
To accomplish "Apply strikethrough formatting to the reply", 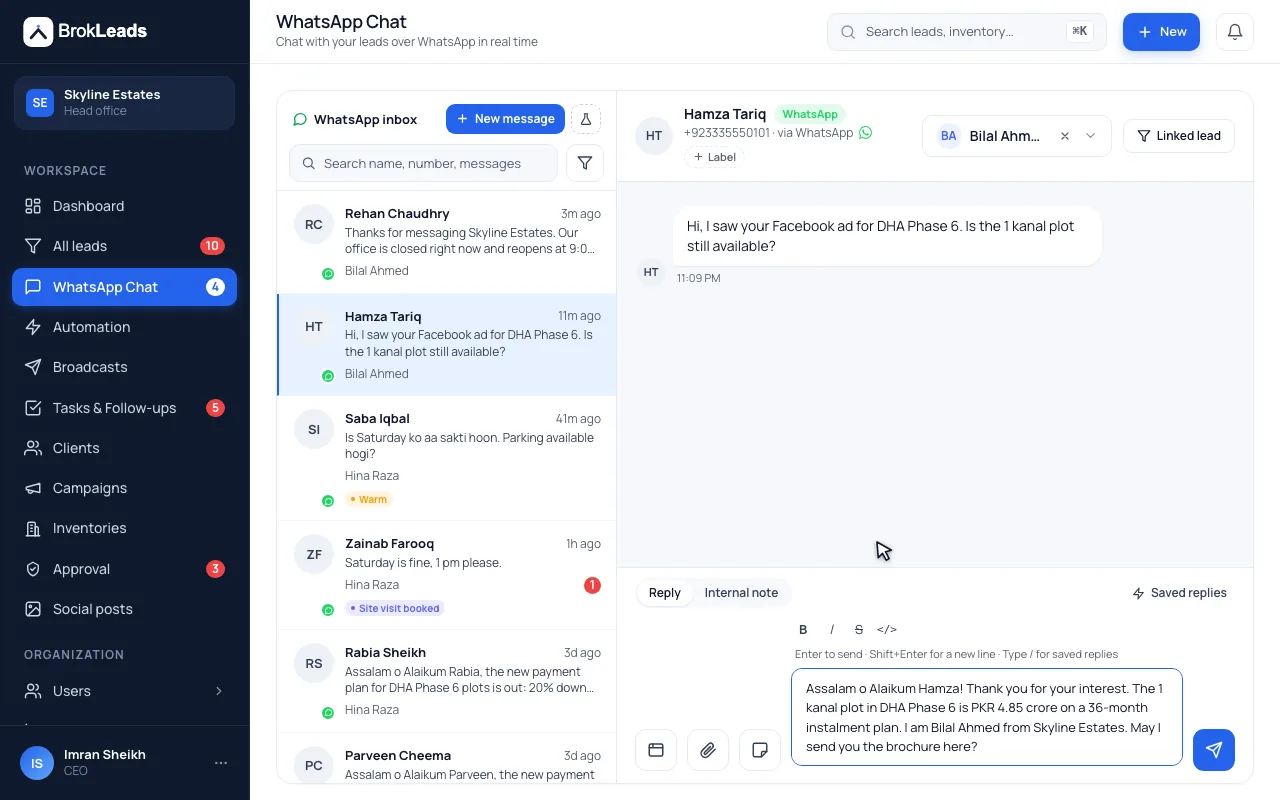I will [x=859, y=629].
